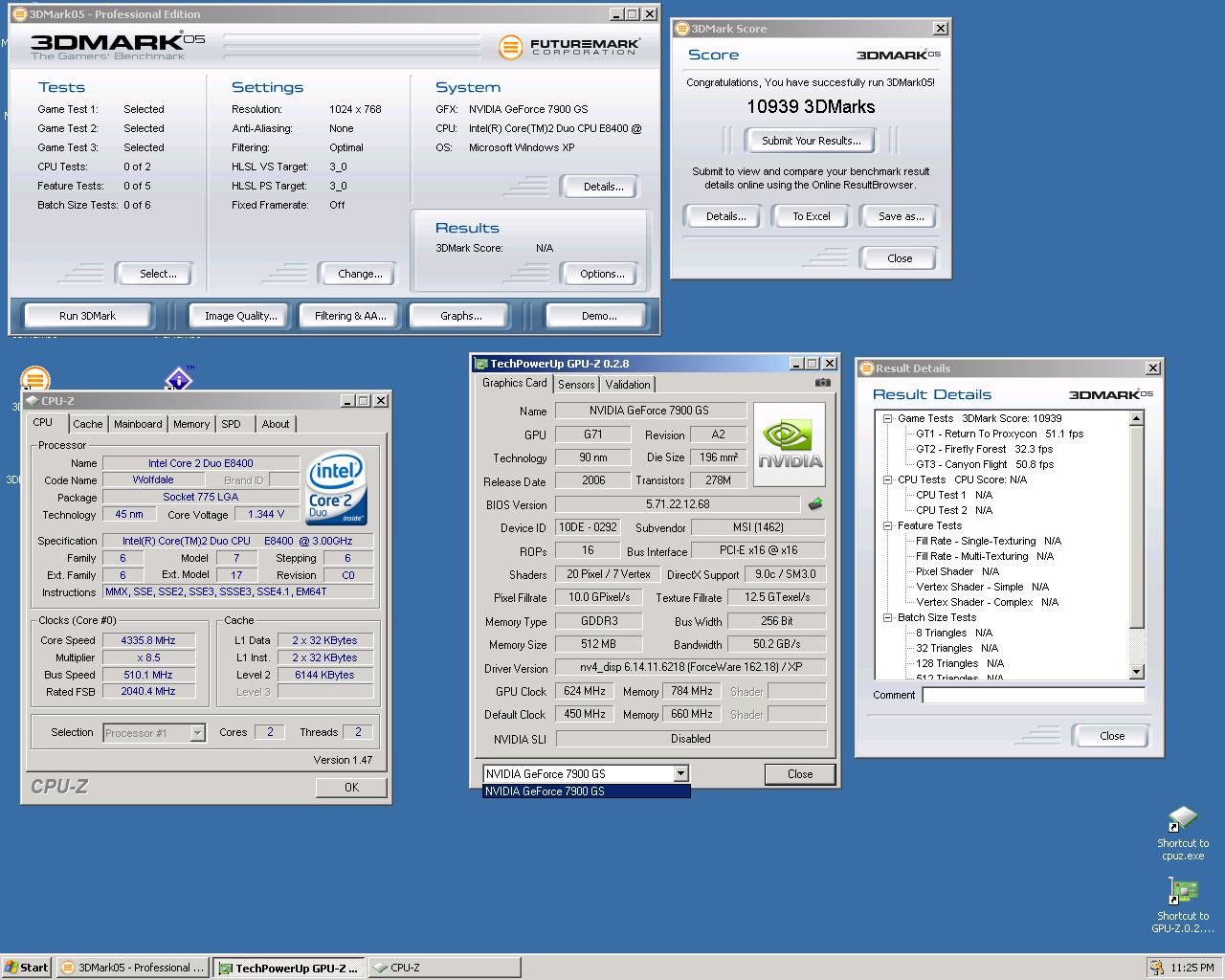Collapse the Batch Size Tests tree node
This screenshot has width=1225, height=980.
click(887, 617)
